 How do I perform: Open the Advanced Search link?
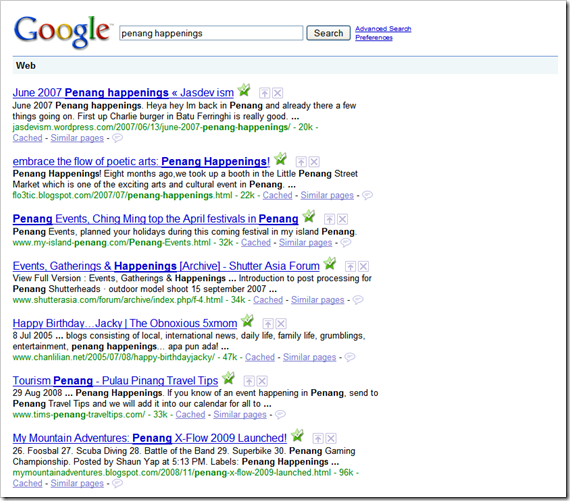(x=383, y=29)
